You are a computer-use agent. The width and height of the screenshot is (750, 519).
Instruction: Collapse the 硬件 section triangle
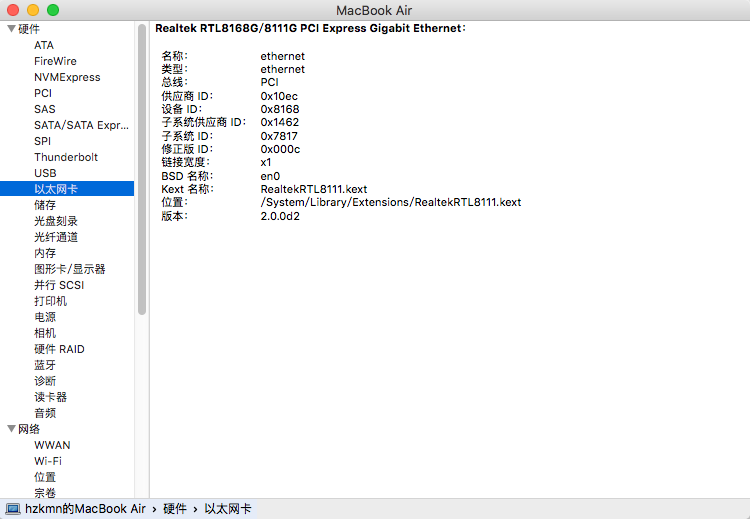click(x=11, y=29)
